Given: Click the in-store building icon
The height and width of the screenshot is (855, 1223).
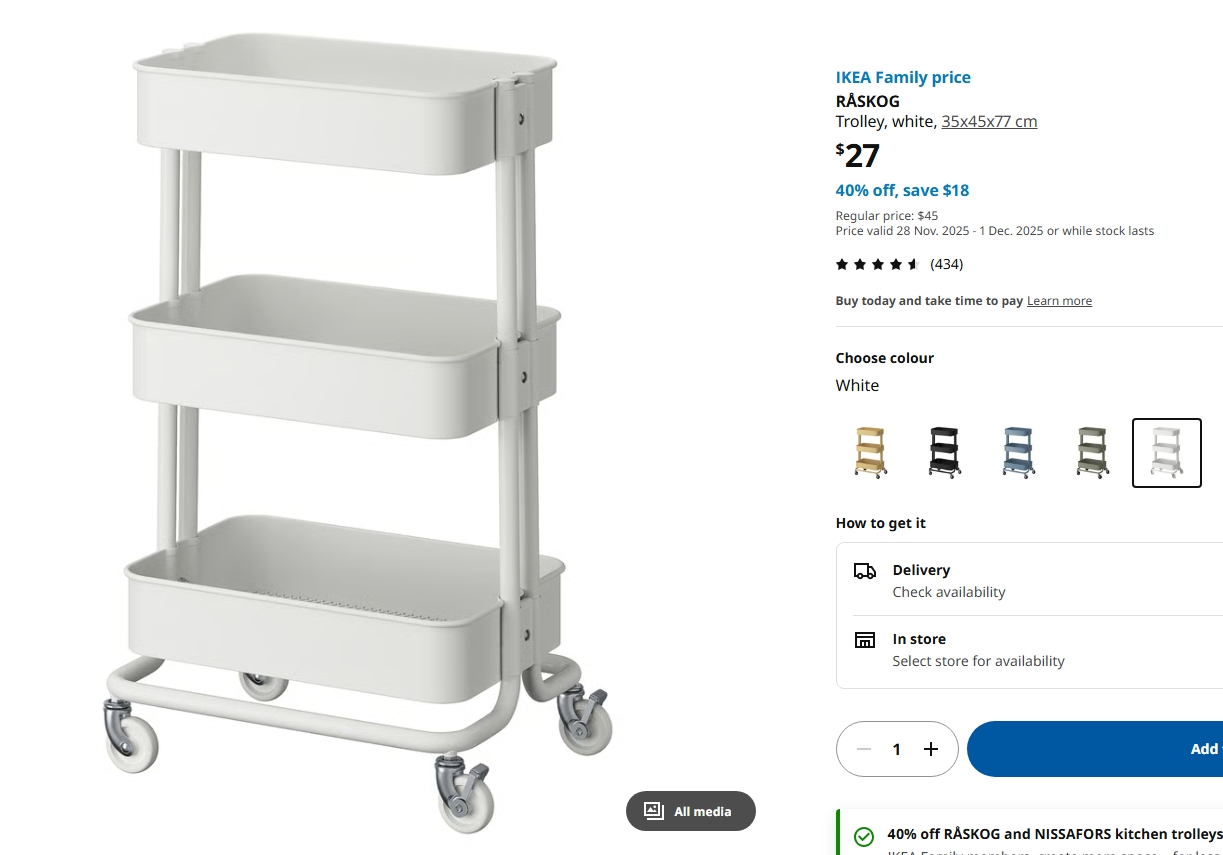Looking at the screenshot, I should [x=864, y=640].
